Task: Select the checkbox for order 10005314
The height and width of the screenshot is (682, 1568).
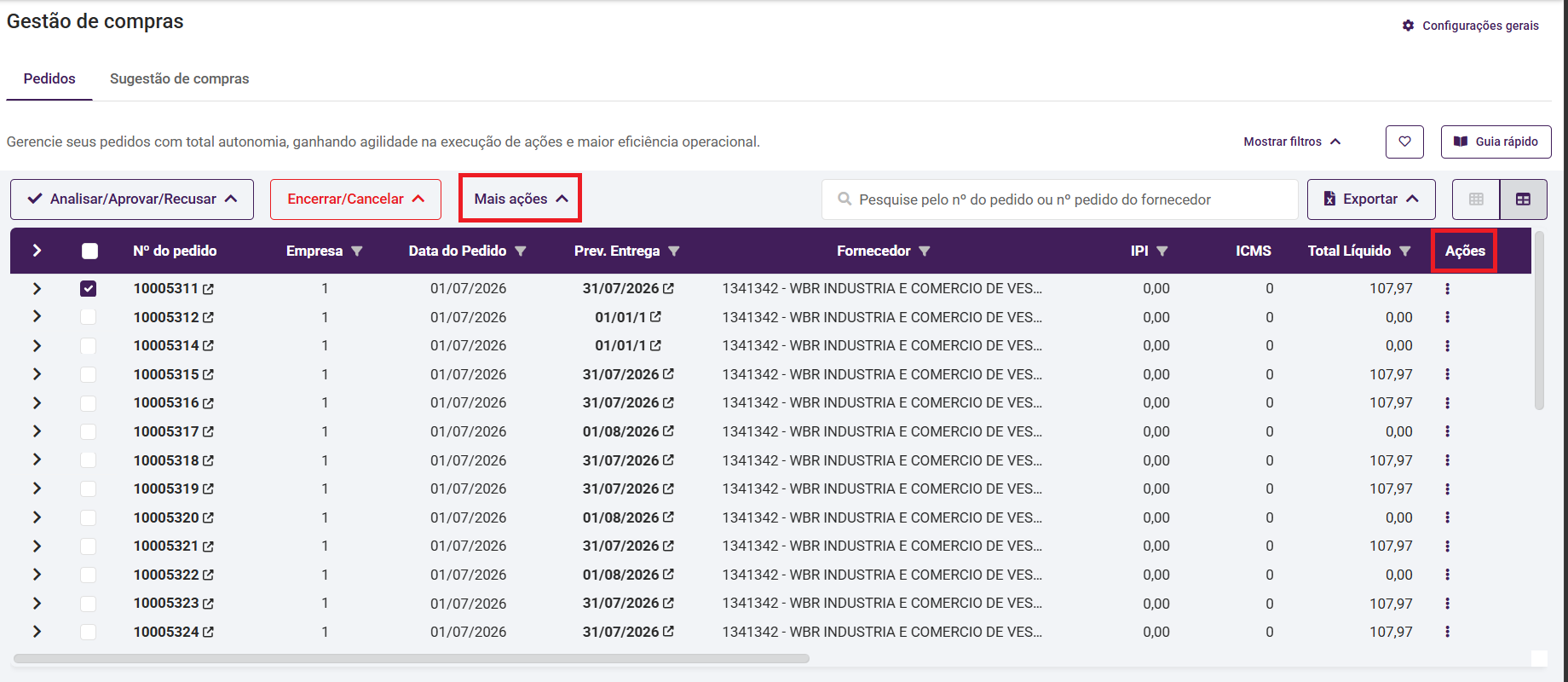Action: pos(89,346)
